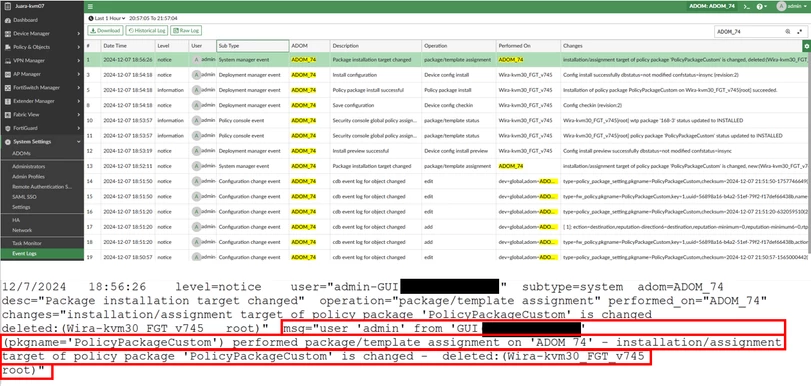The height and width of the screenshot is (386, 811).
Task: Expand the Extender Manager submenu
Action: point(79,101)
